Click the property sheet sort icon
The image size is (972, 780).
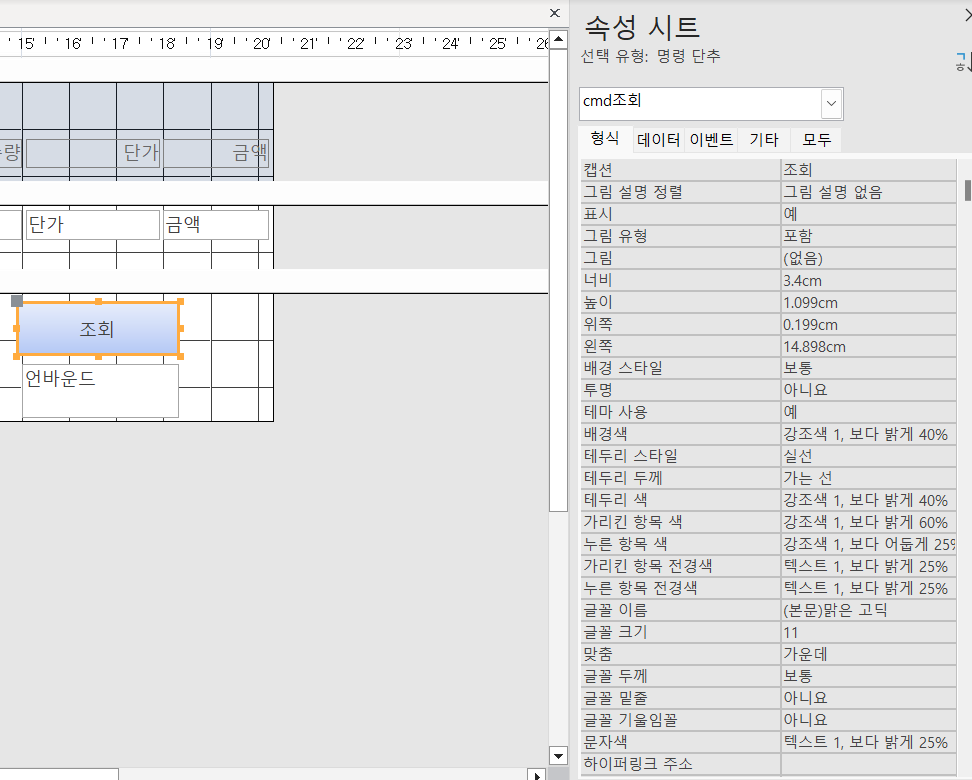tap(963, 62)
